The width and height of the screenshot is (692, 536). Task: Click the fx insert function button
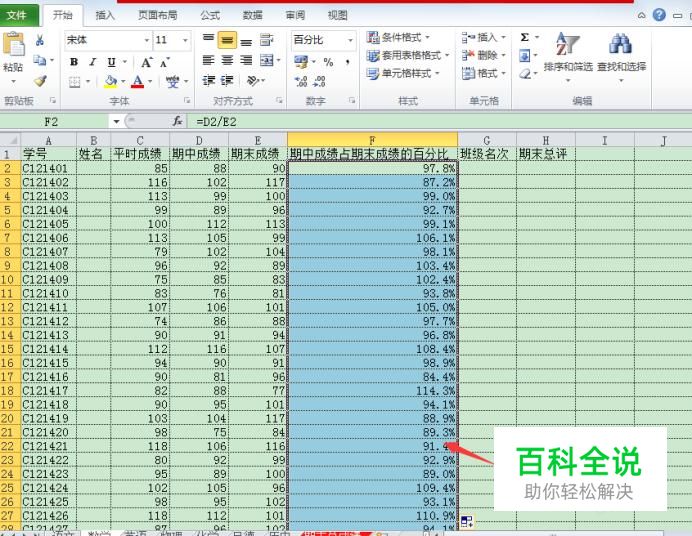pyautogui.click(x=177, y=121)
